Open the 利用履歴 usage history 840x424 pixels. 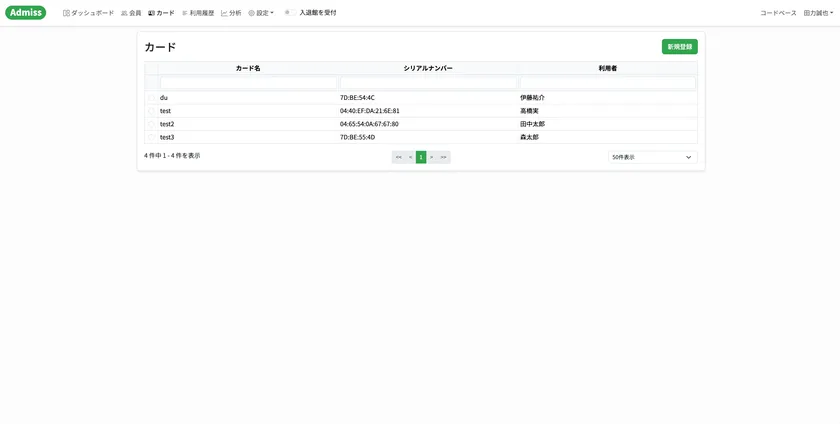197,13
